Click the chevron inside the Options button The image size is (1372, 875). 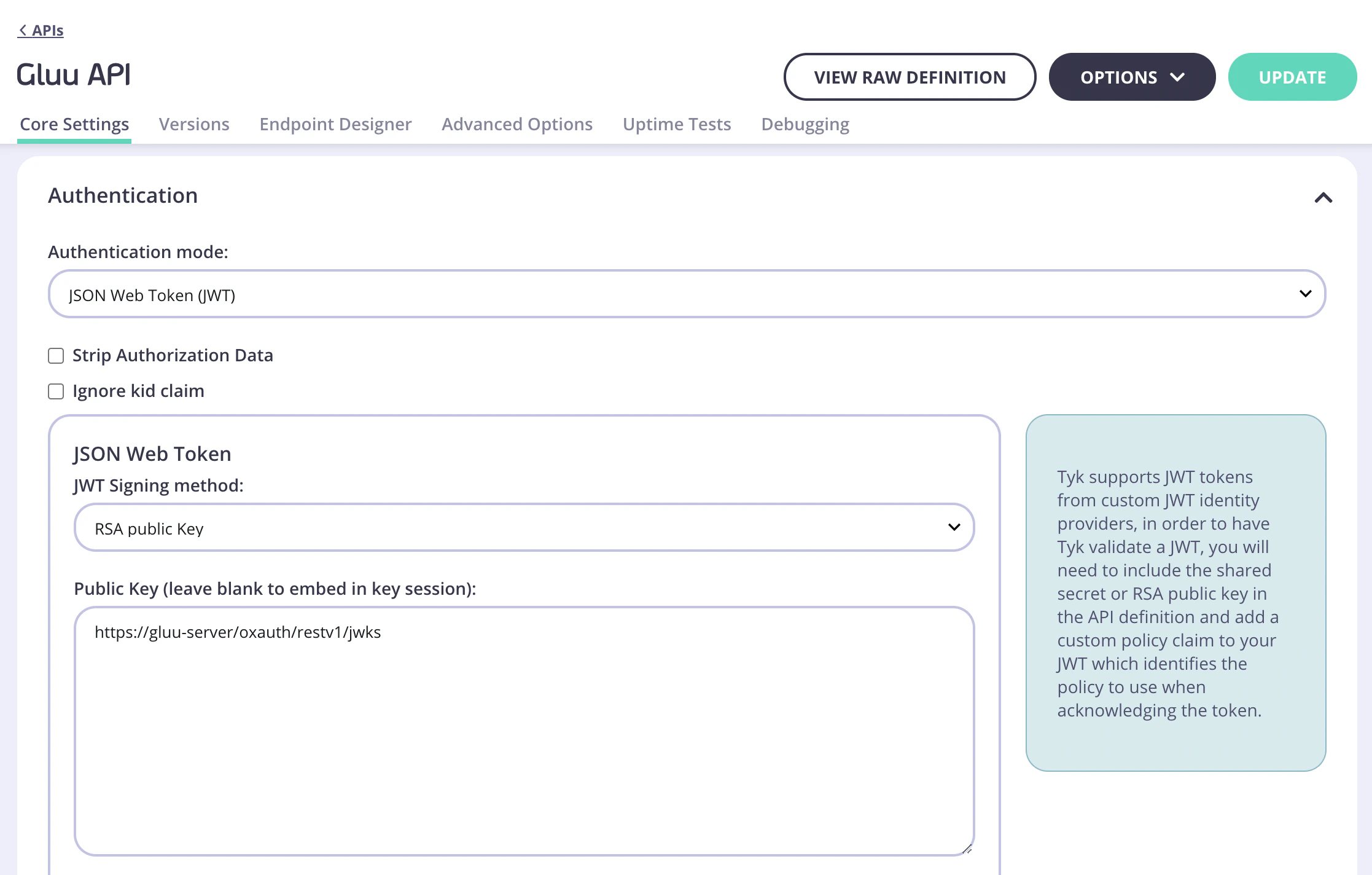(1177, 77)
